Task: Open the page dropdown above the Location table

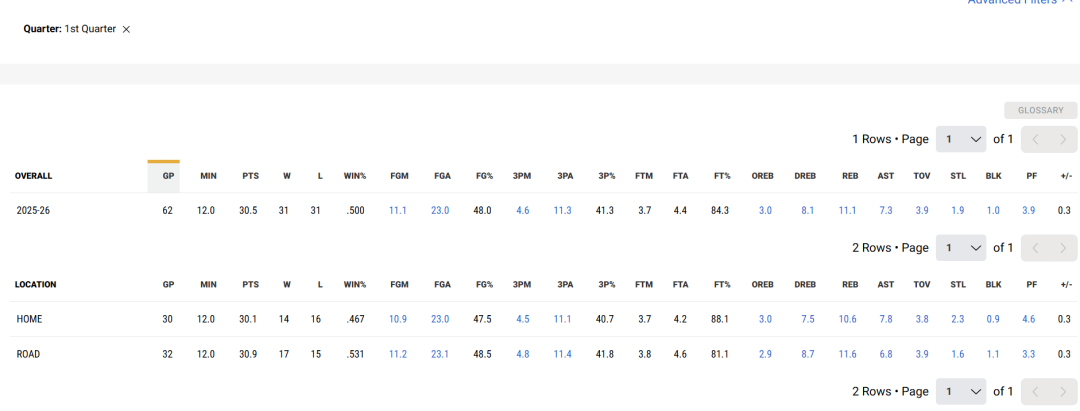Action: [960, 248]
